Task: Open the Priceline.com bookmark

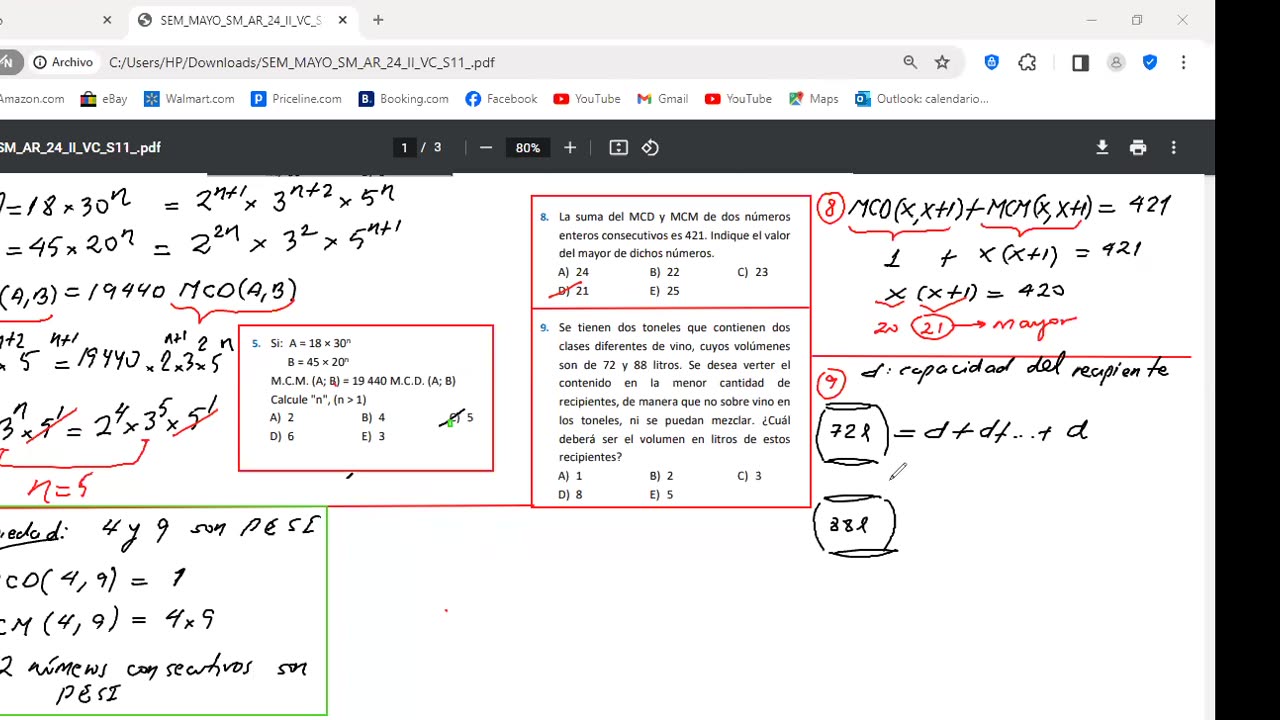Action: pyautogui.click(x=296, y=99)
